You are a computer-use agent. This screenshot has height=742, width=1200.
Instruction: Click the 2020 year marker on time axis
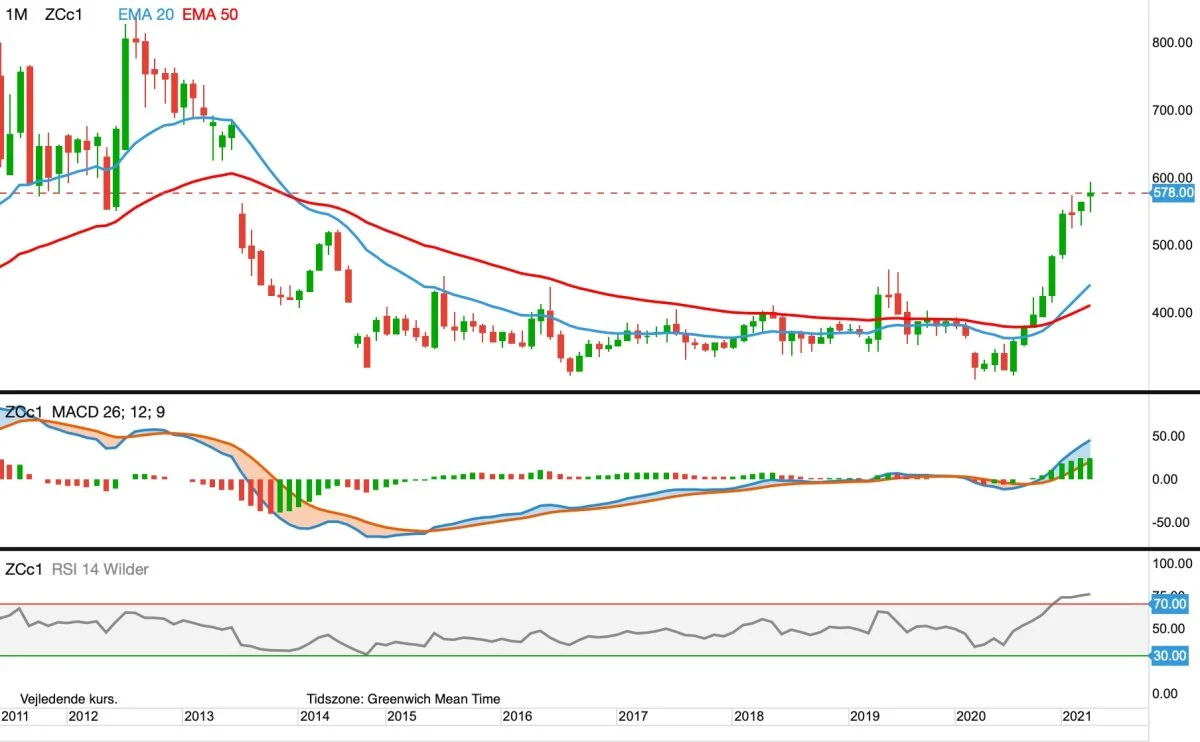[970, 716]
